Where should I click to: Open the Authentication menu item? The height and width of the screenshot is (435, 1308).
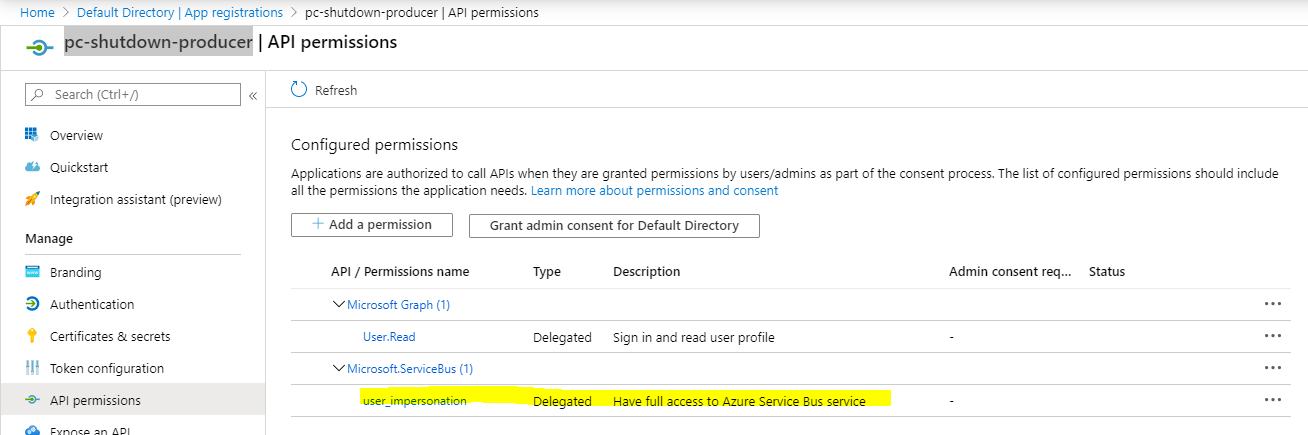pos(91,304)
